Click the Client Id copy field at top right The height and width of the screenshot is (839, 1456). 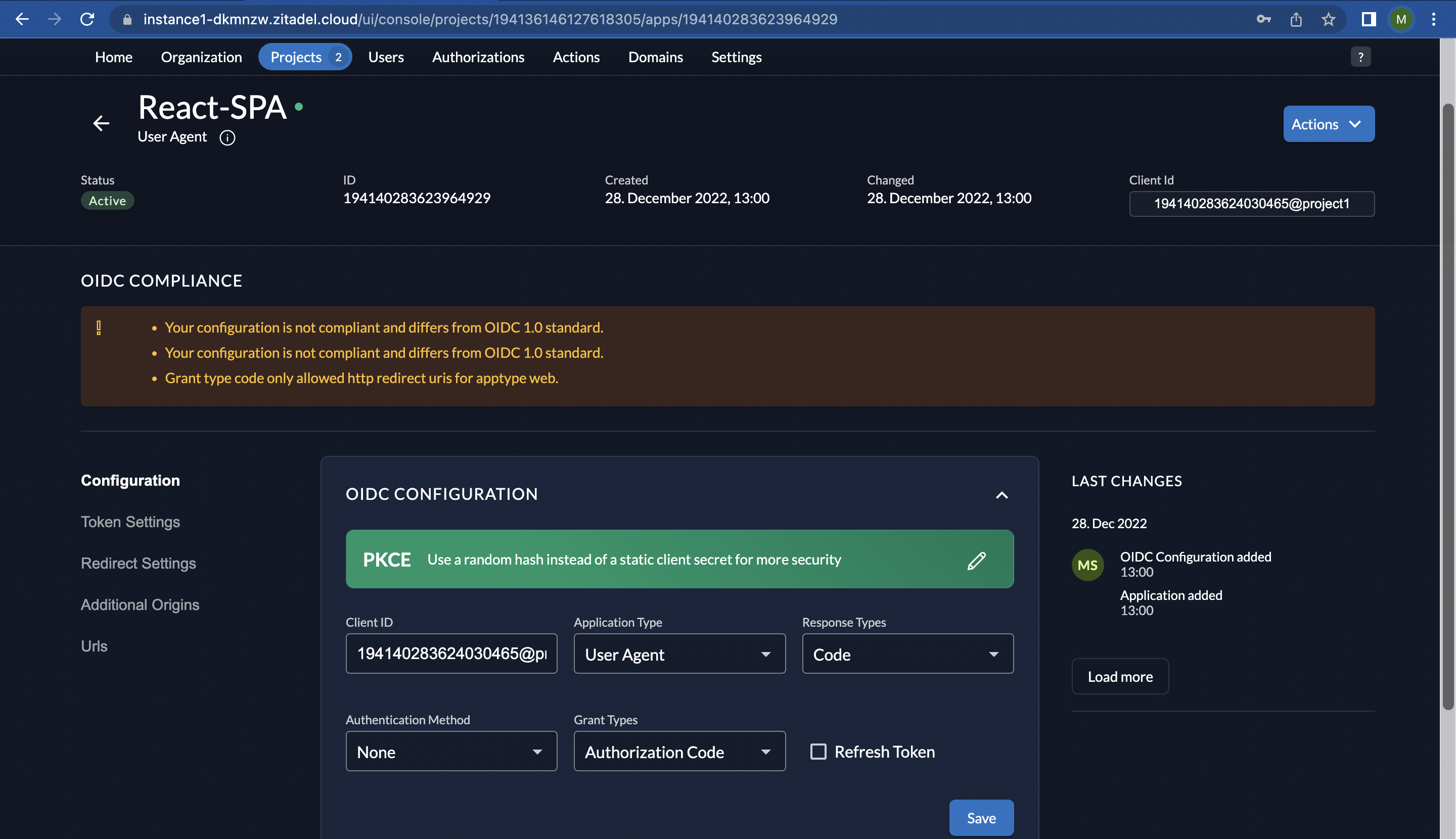tap(1251, 204)
